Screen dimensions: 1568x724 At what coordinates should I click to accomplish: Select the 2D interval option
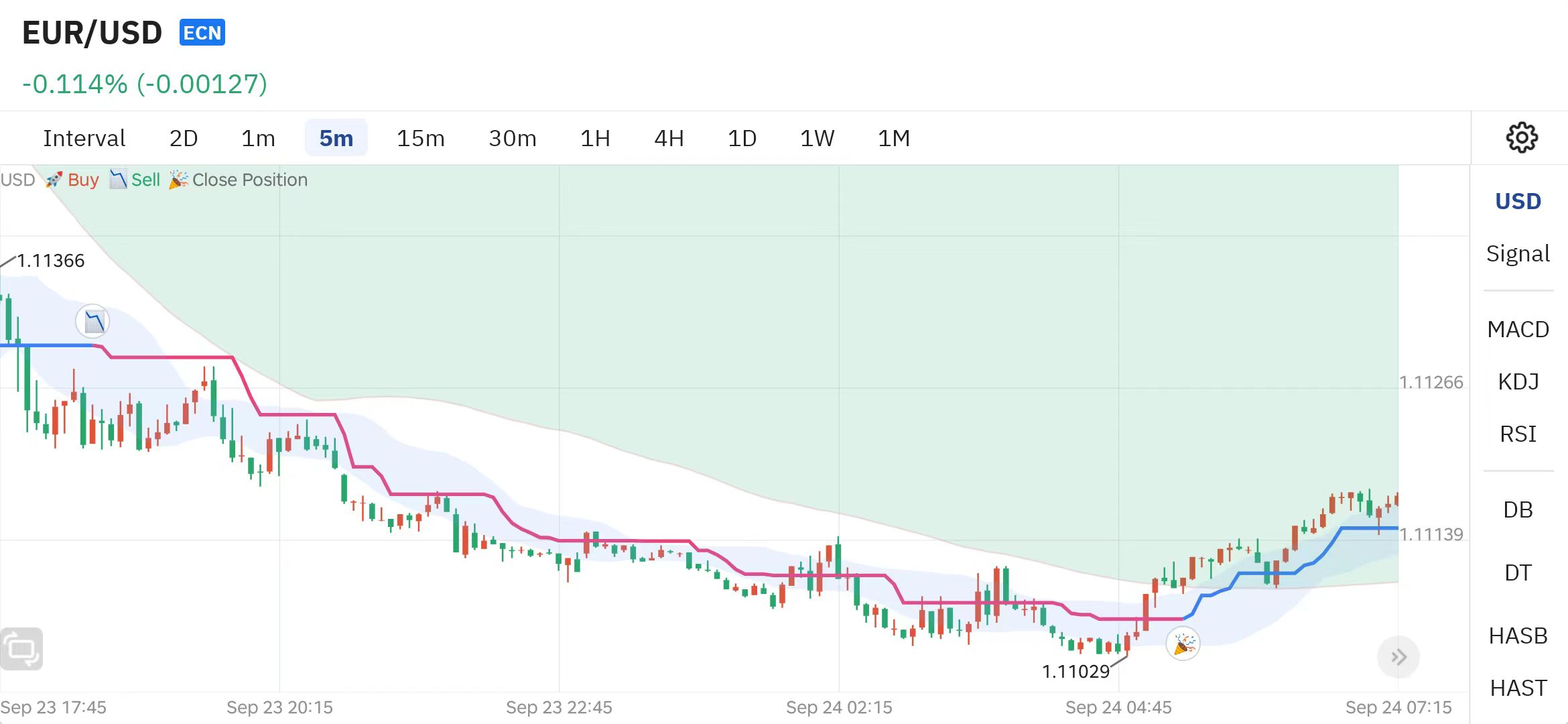click(184, 138)
